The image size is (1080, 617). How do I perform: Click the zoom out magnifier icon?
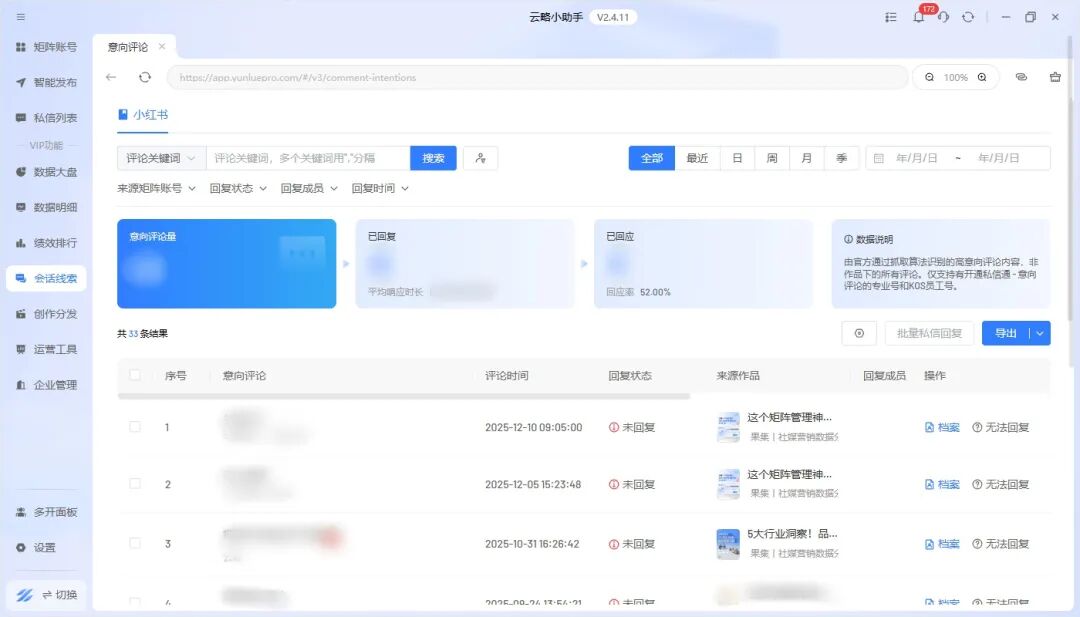coord(930,77)
